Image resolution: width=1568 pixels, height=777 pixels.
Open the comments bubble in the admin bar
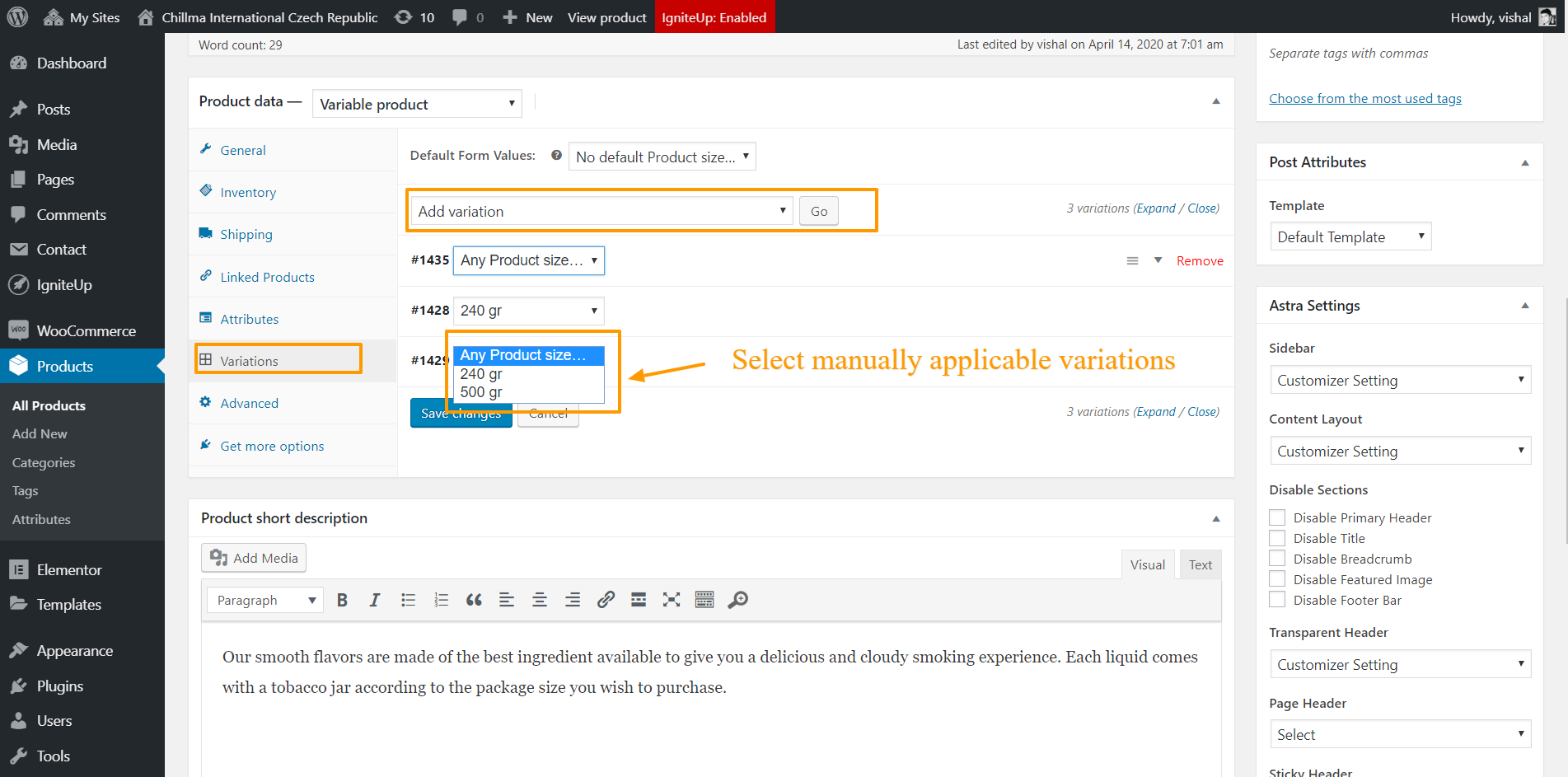(x=468, y=17)
